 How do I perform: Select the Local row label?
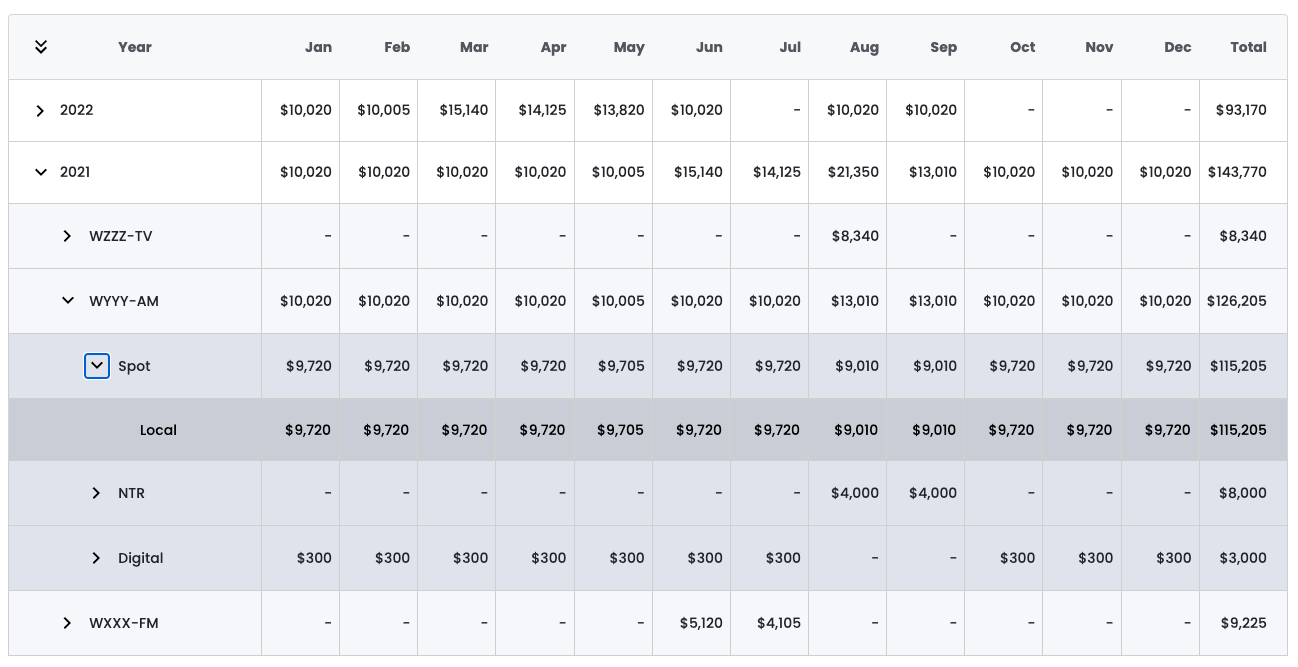point(158,430)
